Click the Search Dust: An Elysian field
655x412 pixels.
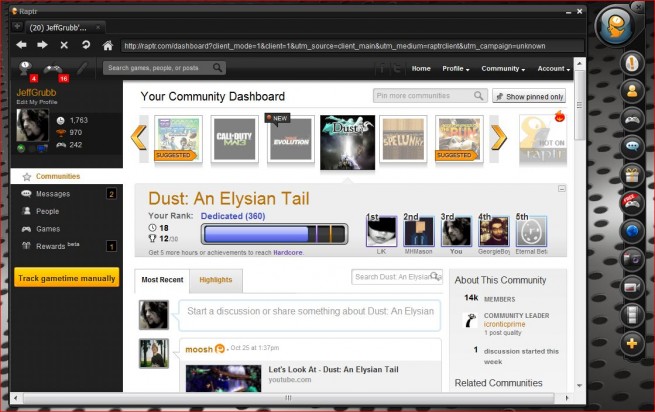(x=397, y=277)
